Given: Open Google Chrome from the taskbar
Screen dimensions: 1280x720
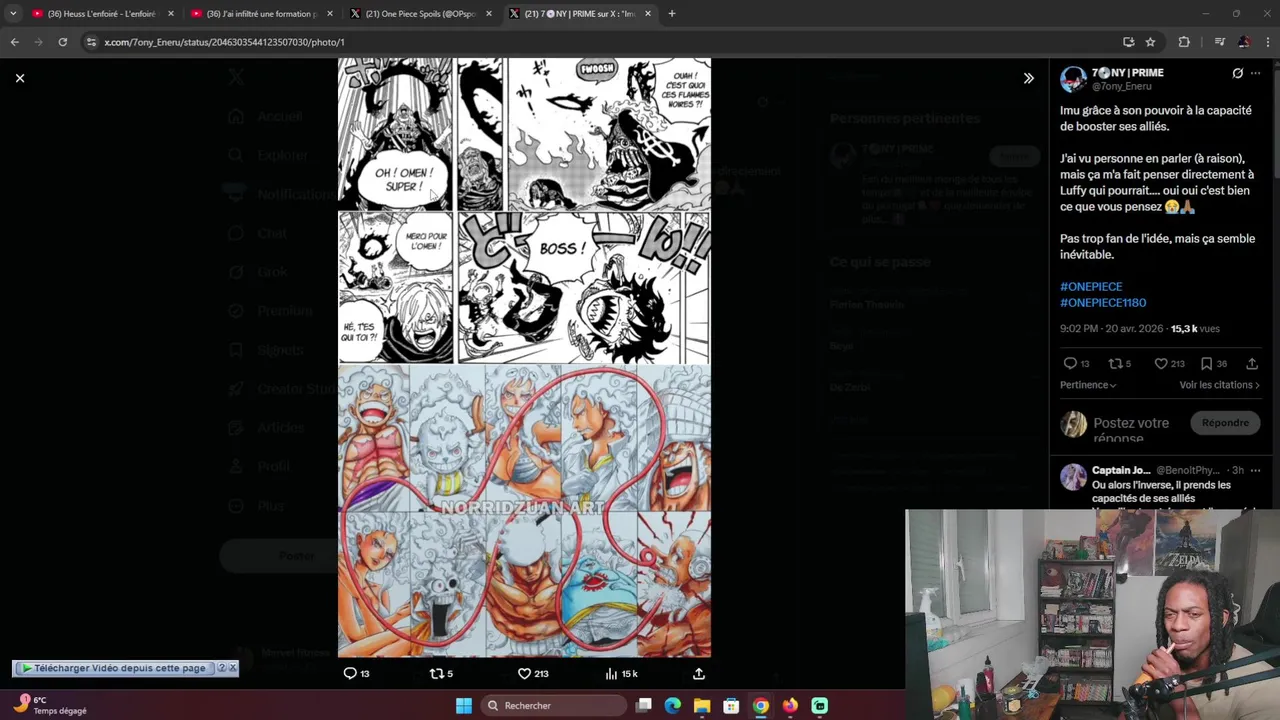Looking at the screenshot, I should 761,705.
